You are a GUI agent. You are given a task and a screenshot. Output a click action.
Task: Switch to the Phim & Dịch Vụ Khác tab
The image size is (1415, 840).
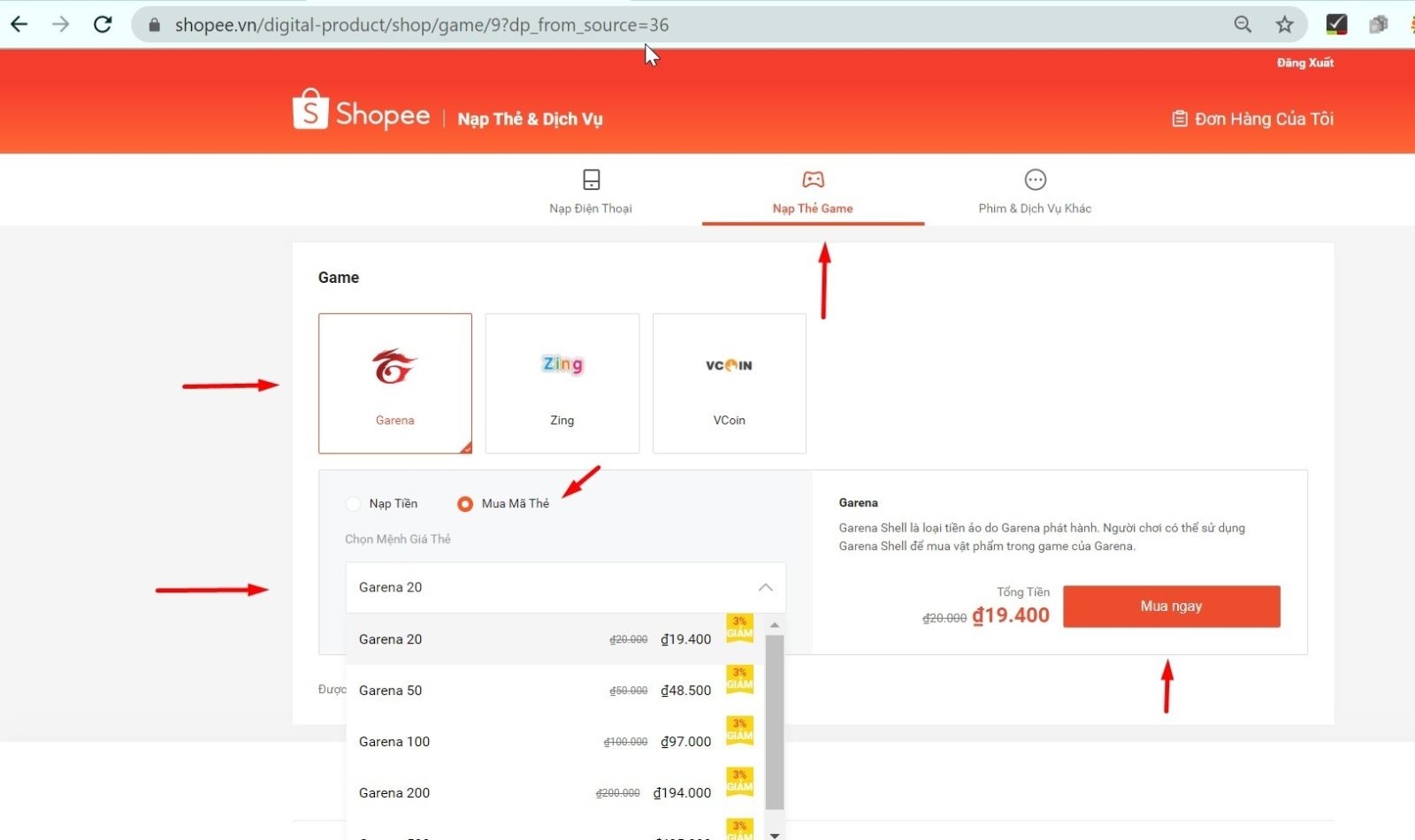(1035, 192)
